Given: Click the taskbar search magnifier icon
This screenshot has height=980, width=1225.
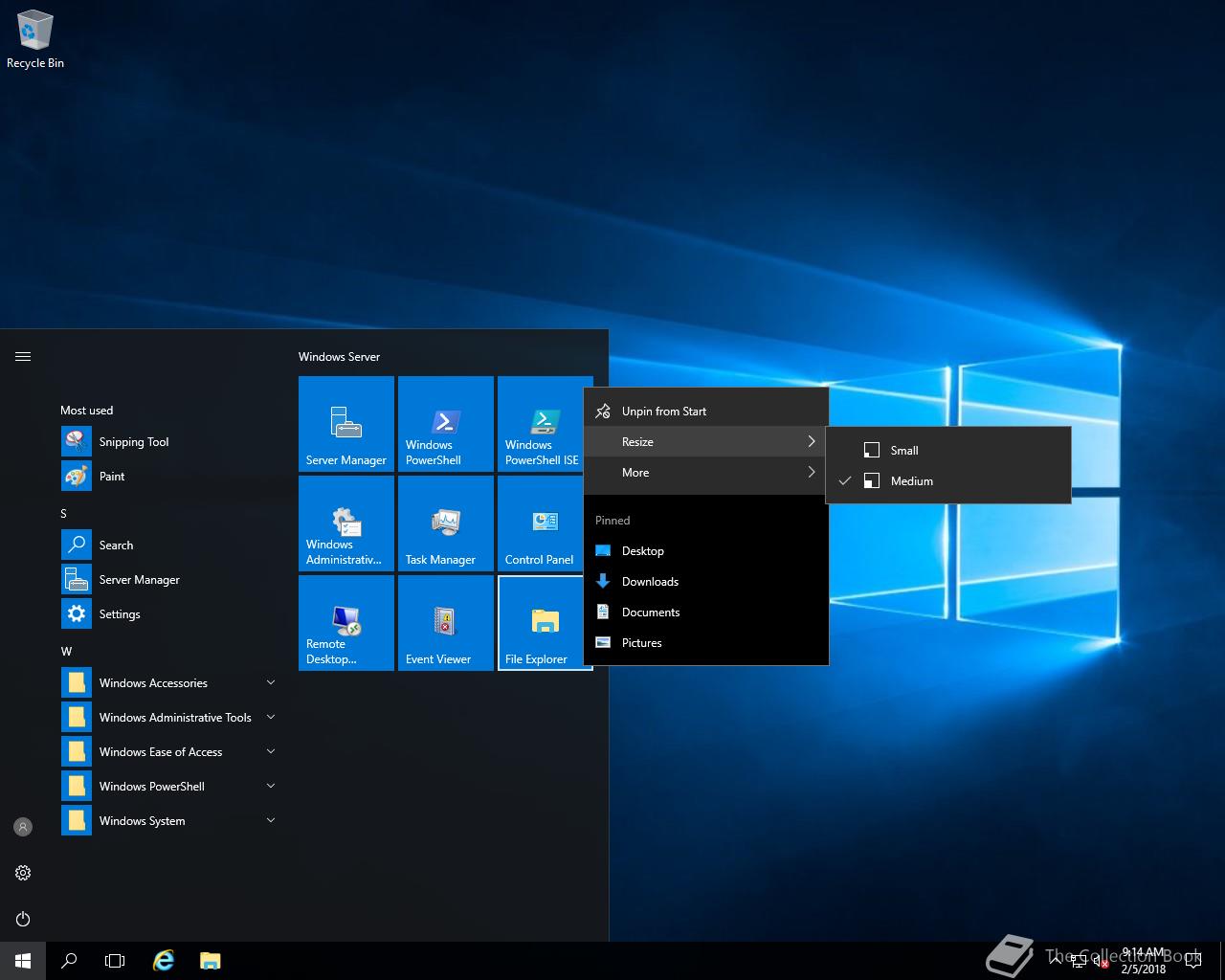Looking at the screenshot, I should click(69, 961).
